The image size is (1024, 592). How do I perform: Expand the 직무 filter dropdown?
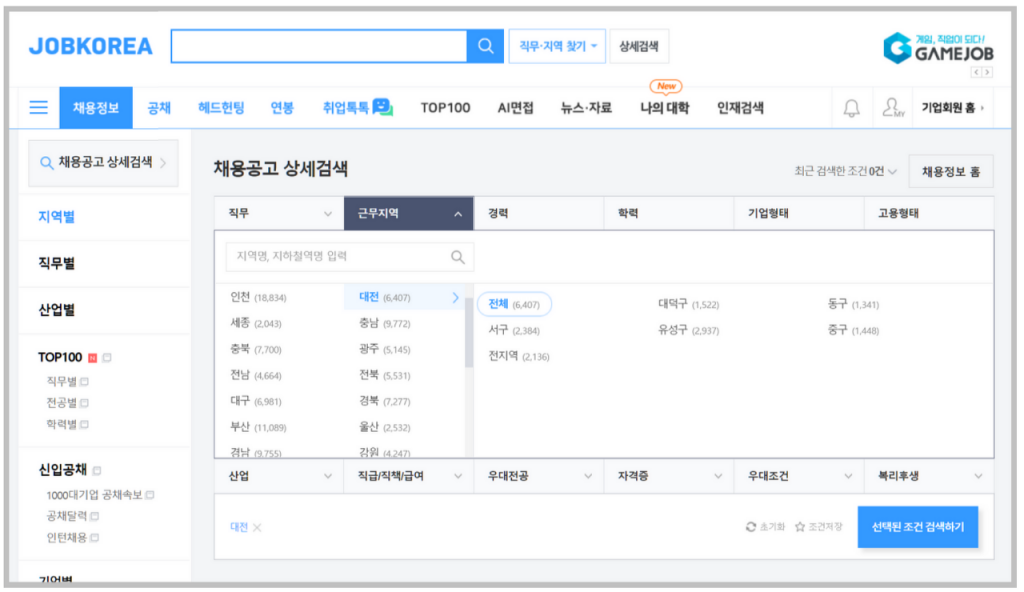[279, 214]
